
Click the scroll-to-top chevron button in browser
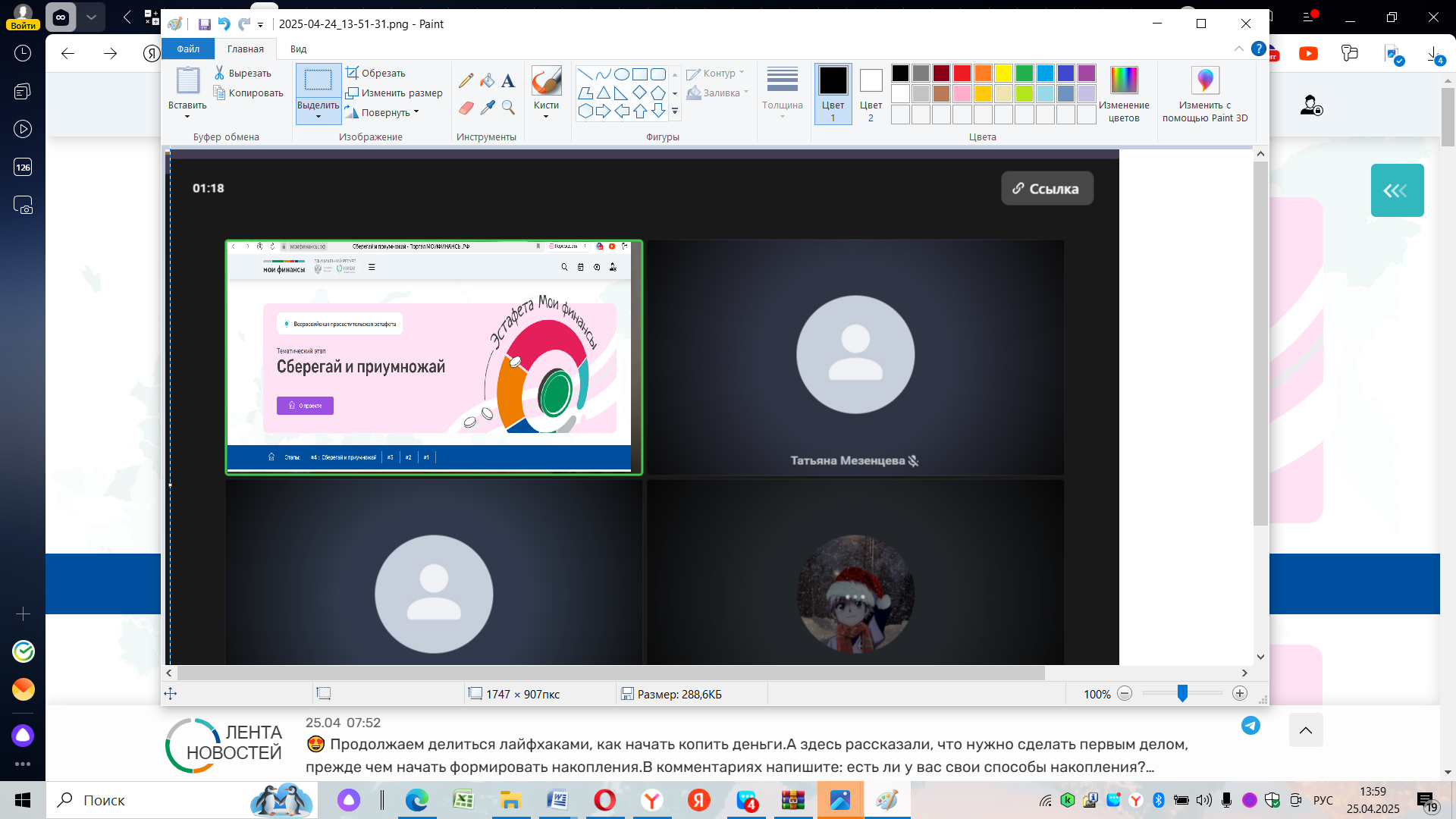click(x=1305, y=730)
